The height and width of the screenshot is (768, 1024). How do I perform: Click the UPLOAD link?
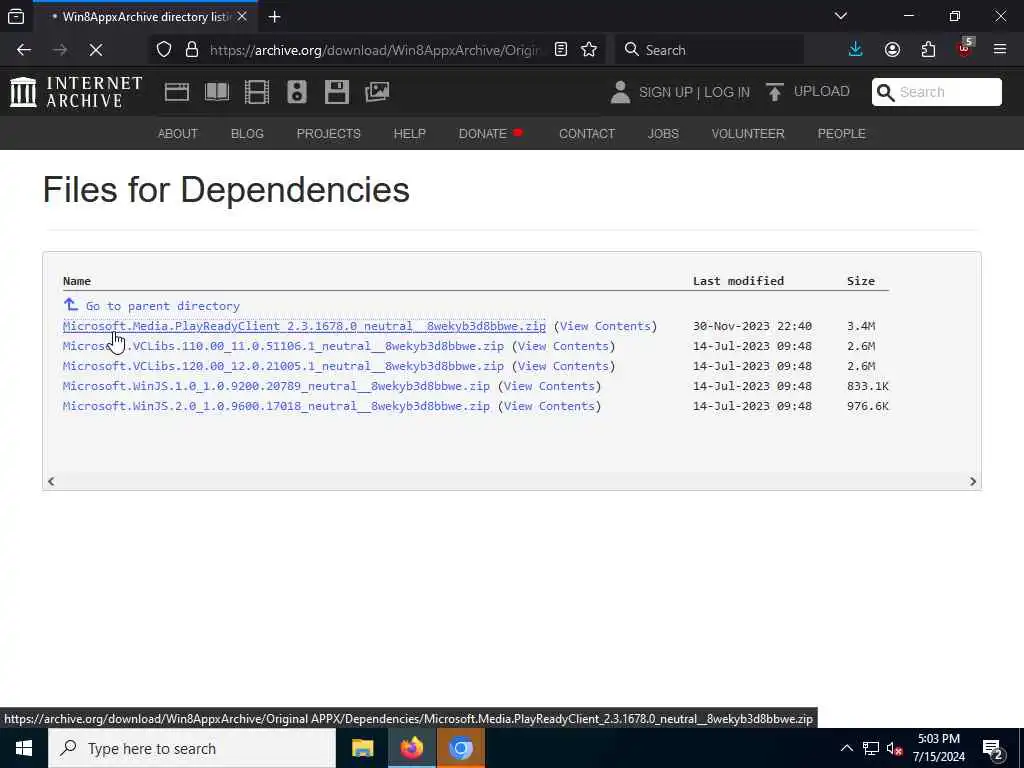pos(822,91)
